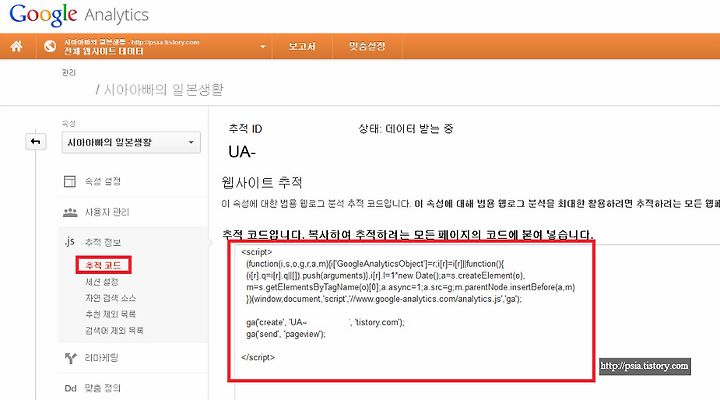Click the 시아아빠의 일본생활 page title

(x=163, y=89)
